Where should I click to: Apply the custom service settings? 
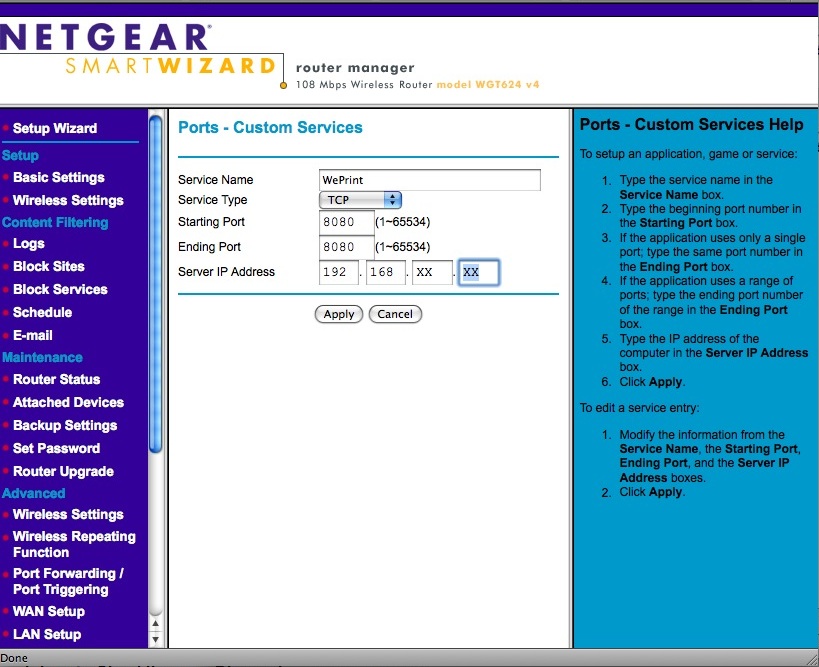coord(338,314)
